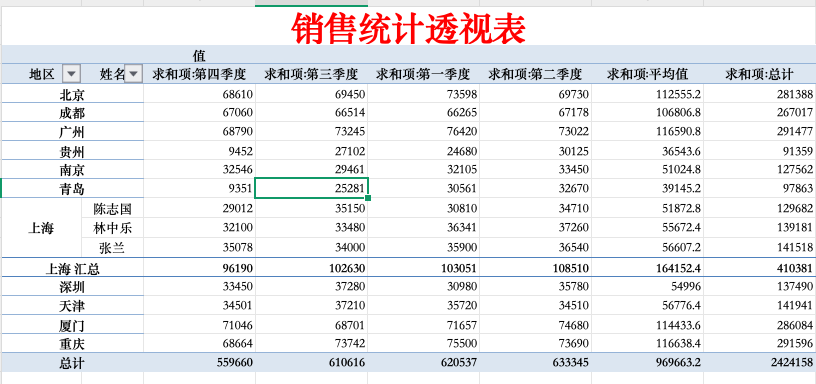The image size is (816, 384).
Task: Click the 陈志国 name cell
Action: pos(112,209)
